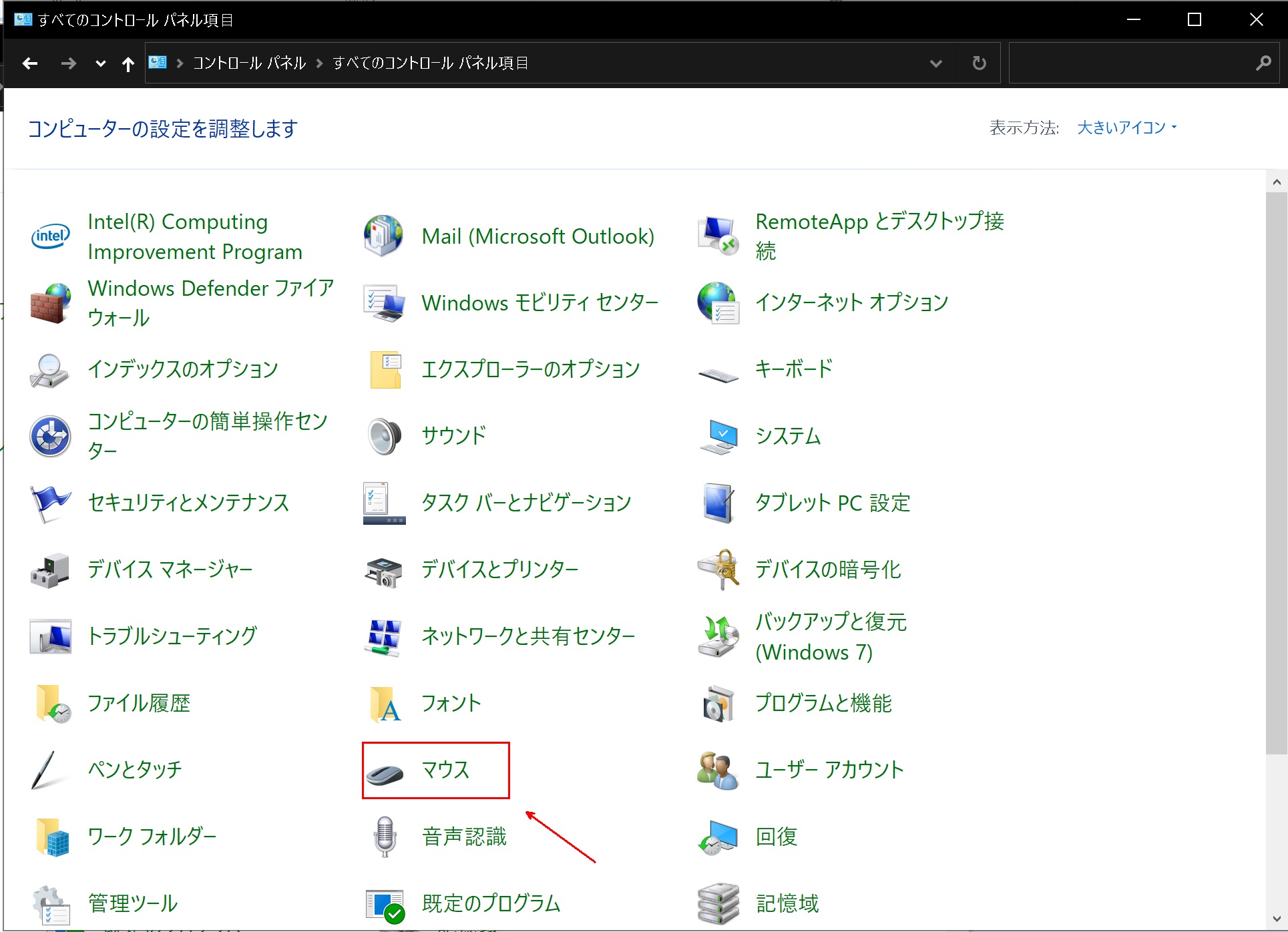
Task: Open the 記憶域 link text
Action: coord(787,903)
